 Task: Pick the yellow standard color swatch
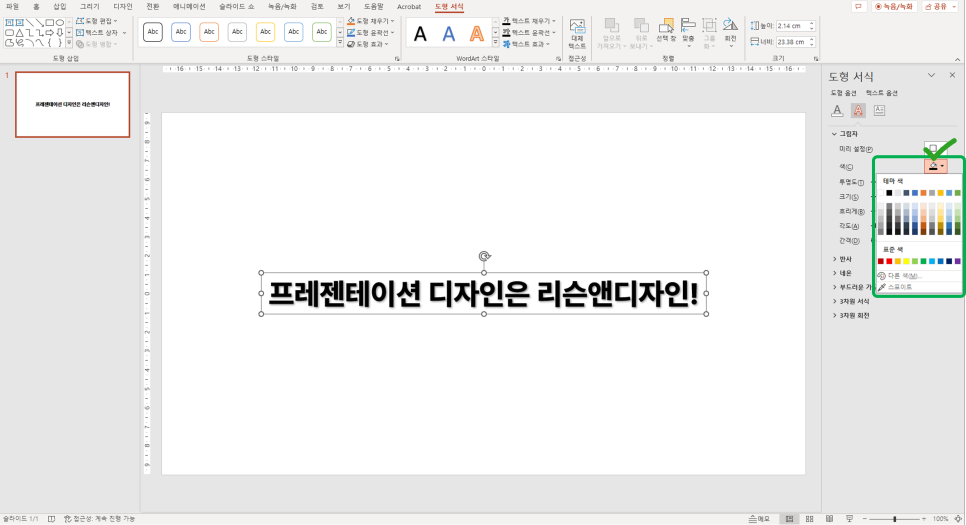pos(906,261)
